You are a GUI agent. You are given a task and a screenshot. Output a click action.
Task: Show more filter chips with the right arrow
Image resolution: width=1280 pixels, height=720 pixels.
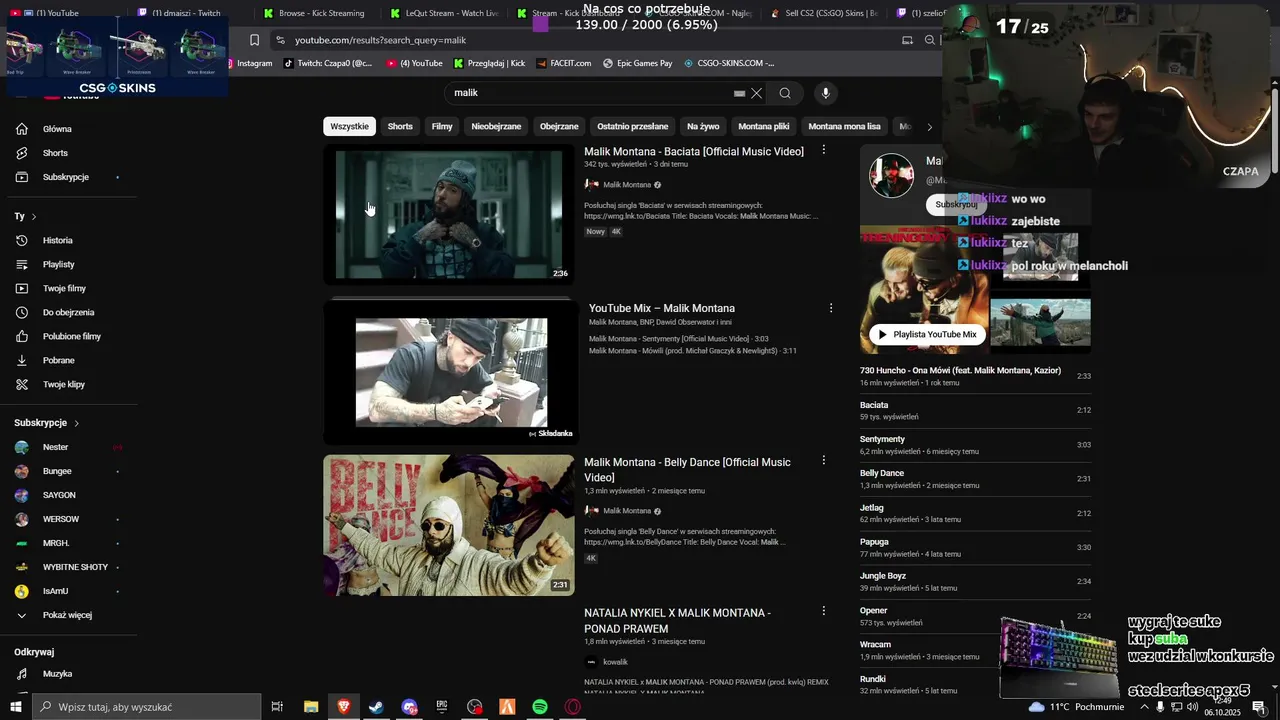pyautogui.click(x=929, y=127)
